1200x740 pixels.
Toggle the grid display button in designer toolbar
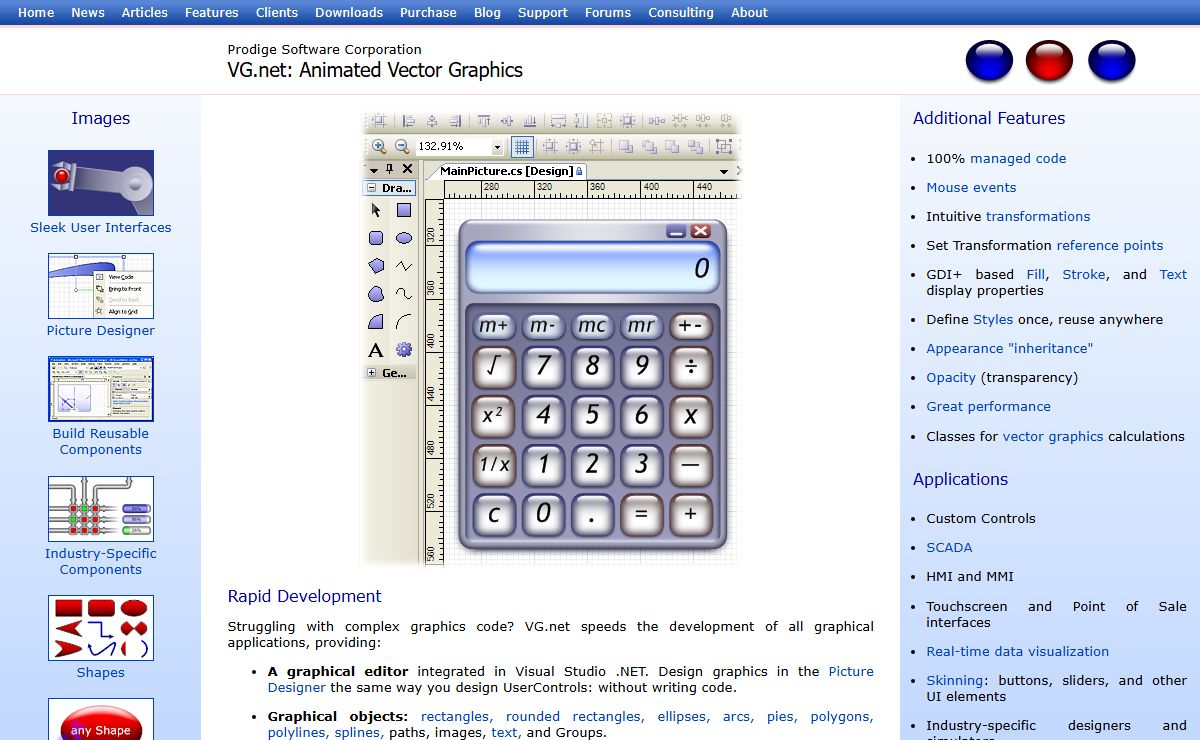[522, 146]
